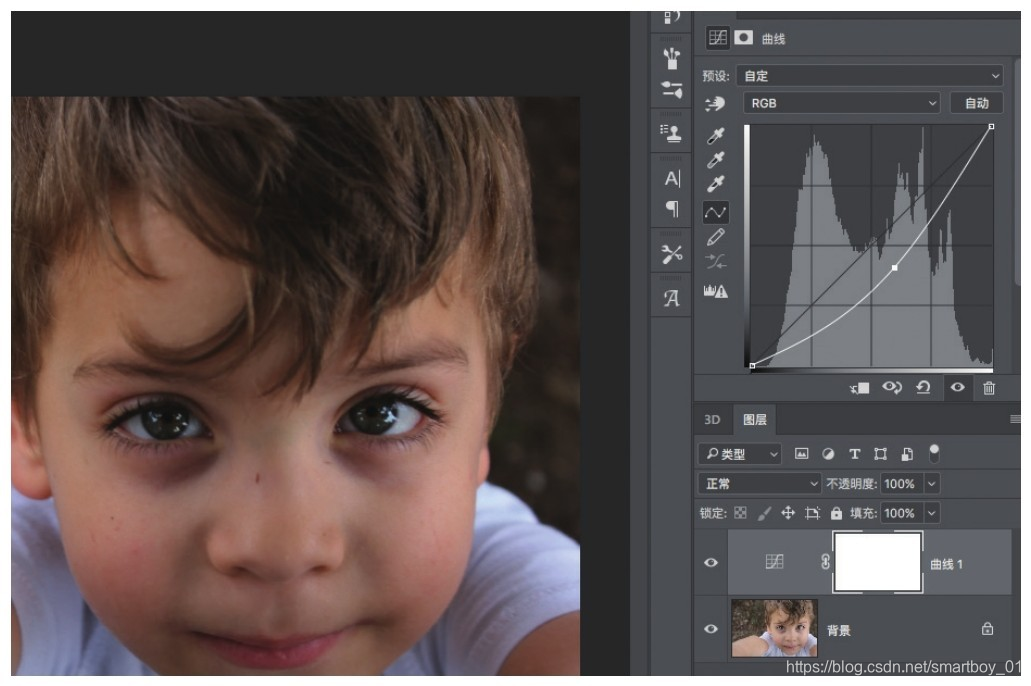This screenshot has width=1031, height=686.
Task: Toggle prevent artboard auto-nesting lock
Action: (x=813, y=513)
